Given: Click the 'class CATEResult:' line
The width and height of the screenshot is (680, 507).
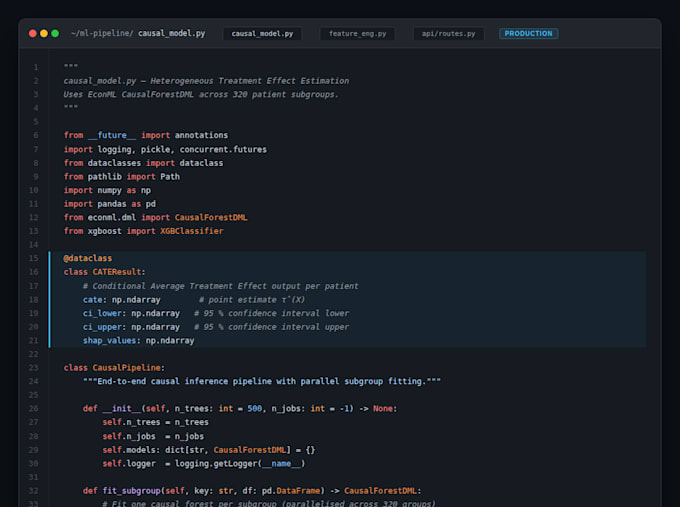Looking at the screenshot, I should [105, 272].
